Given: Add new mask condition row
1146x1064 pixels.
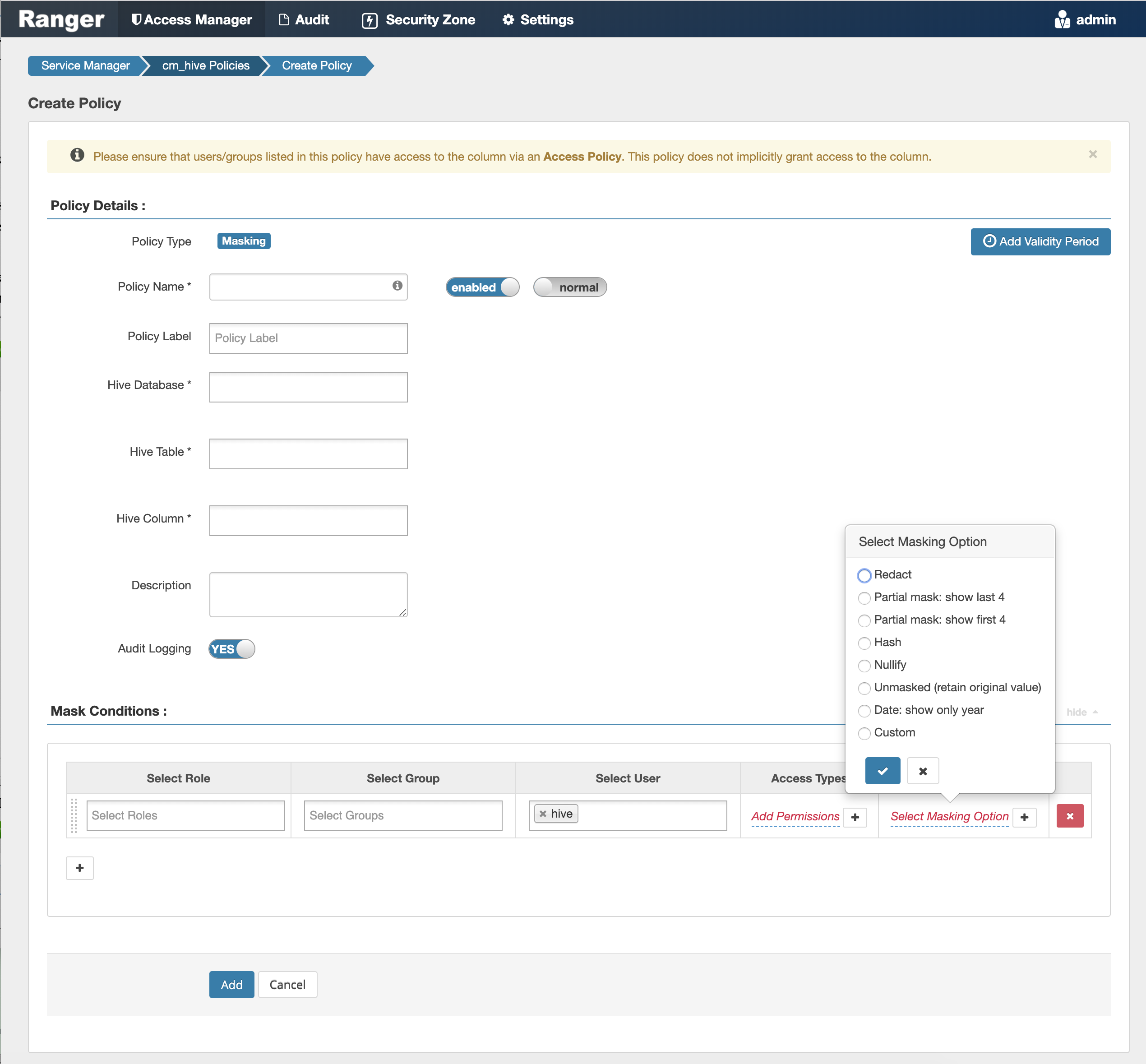Looking at the screenshot, I should coord(79,868).
